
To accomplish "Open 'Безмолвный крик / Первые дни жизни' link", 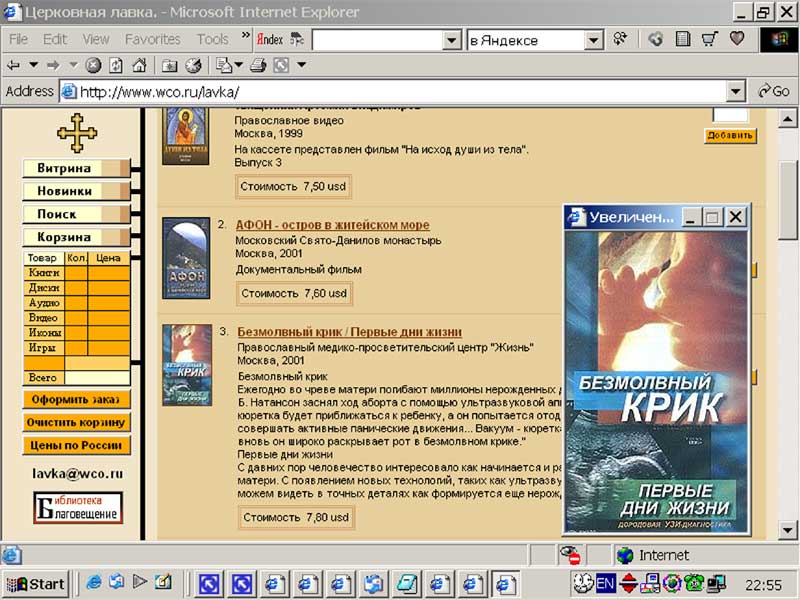I will [x=349, y=332].
